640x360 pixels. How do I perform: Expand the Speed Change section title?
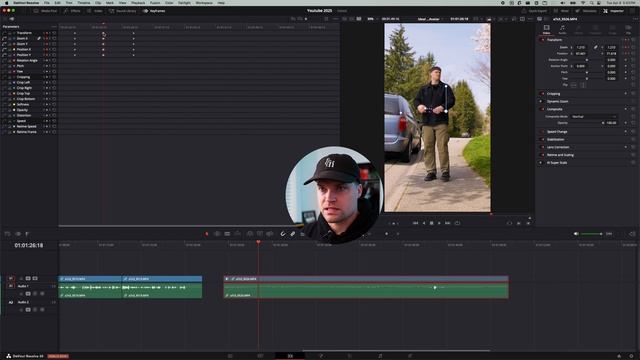coord(557,132)
